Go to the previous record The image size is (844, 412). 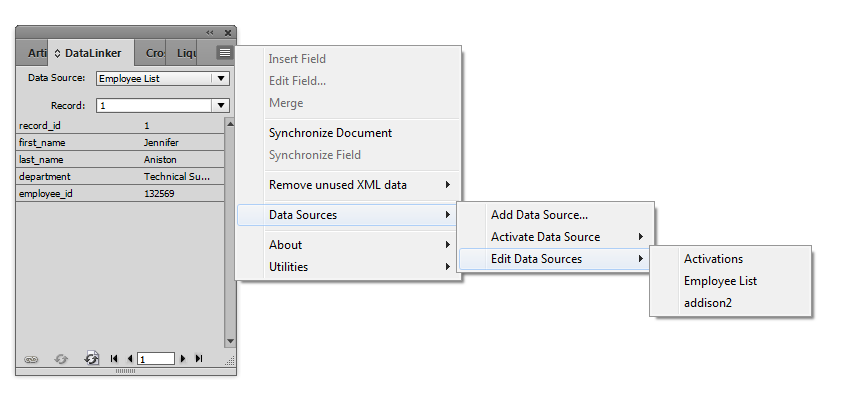[130, 359]
